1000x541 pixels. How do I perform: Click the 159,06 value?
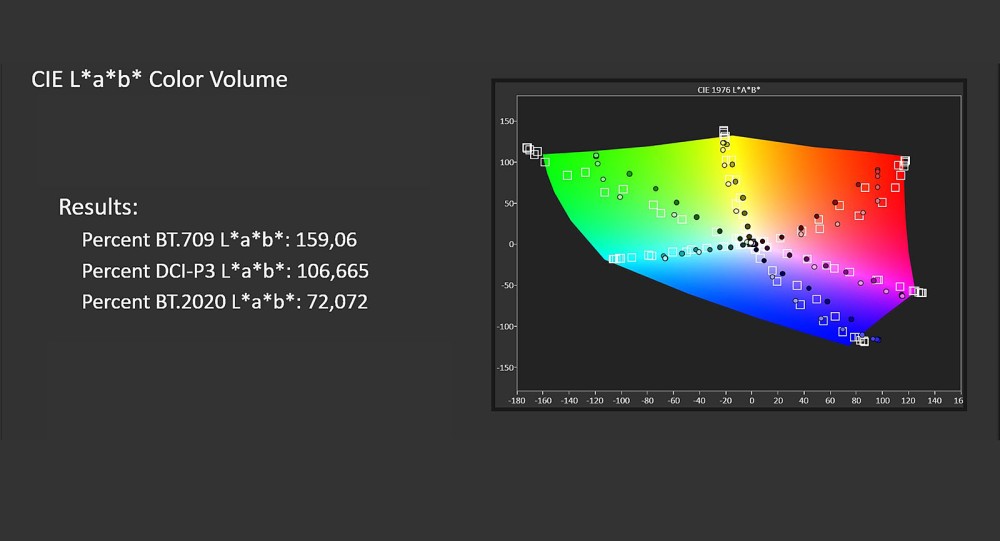(326, 240)
